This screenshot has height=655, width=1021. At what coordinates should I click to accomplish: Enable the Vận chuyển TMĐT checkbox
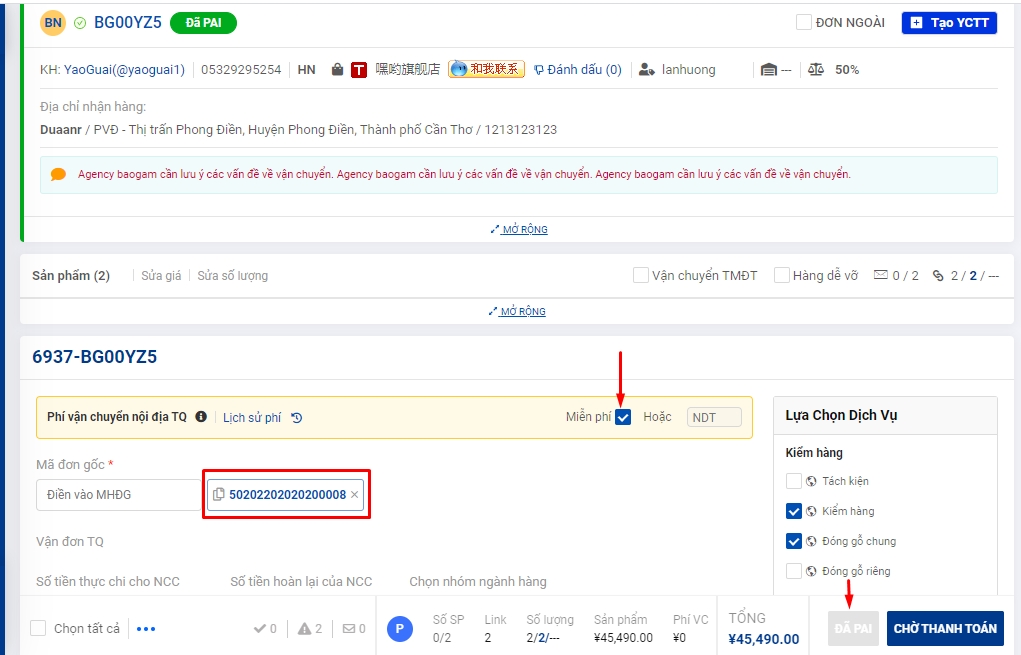(640, 276)
